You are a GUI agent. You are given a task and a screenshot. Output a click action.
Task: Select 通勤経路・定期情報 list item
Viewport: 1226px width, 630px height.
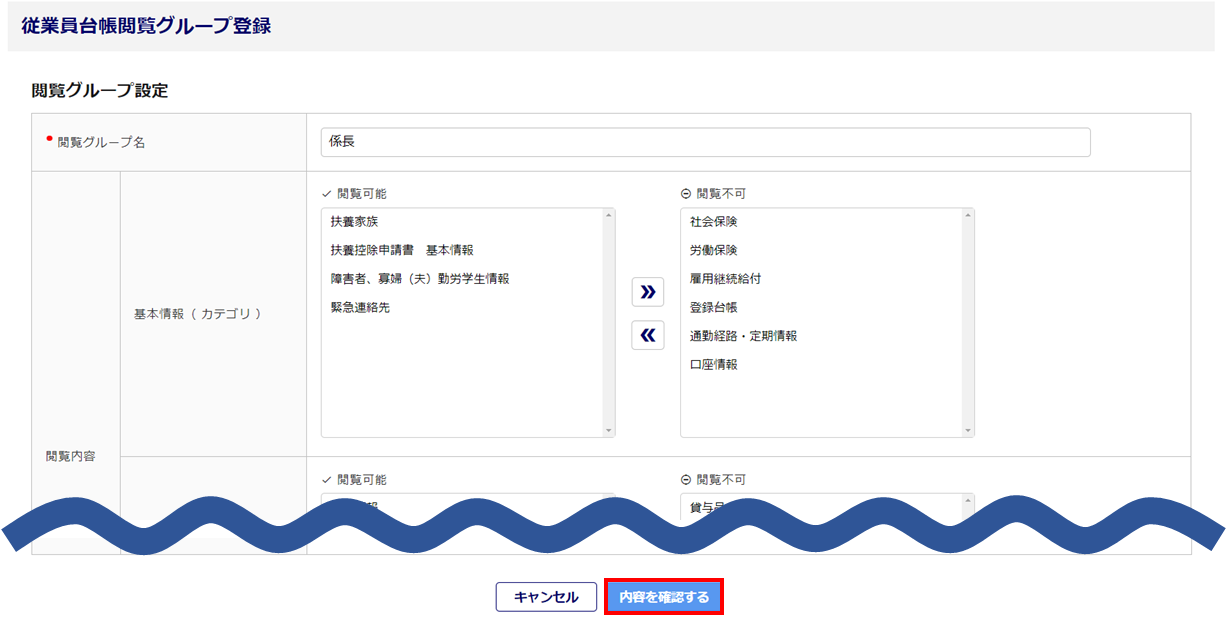743,336
